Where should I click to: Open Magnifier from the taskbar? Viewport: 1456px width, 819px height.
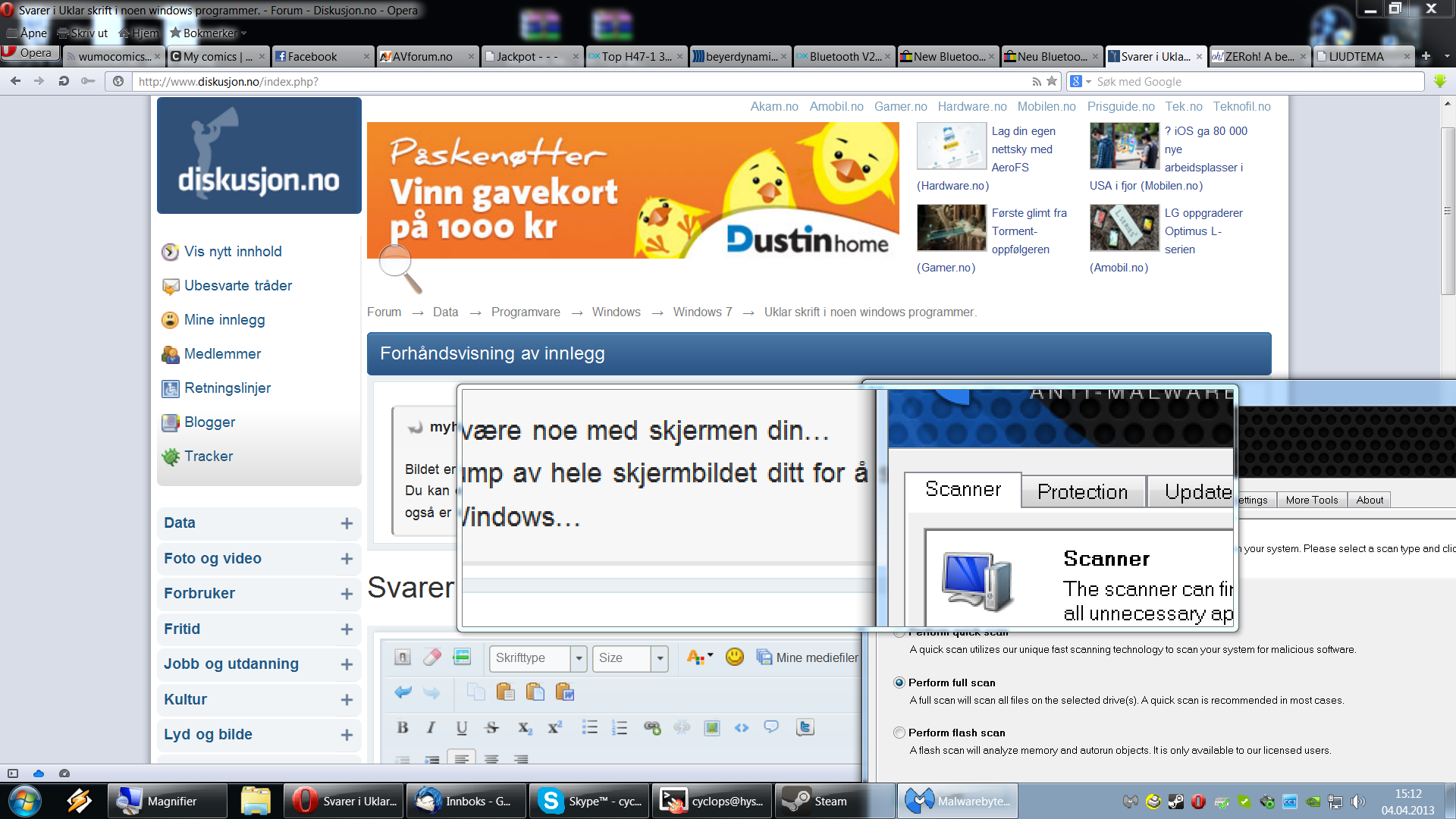click(167, 801)
